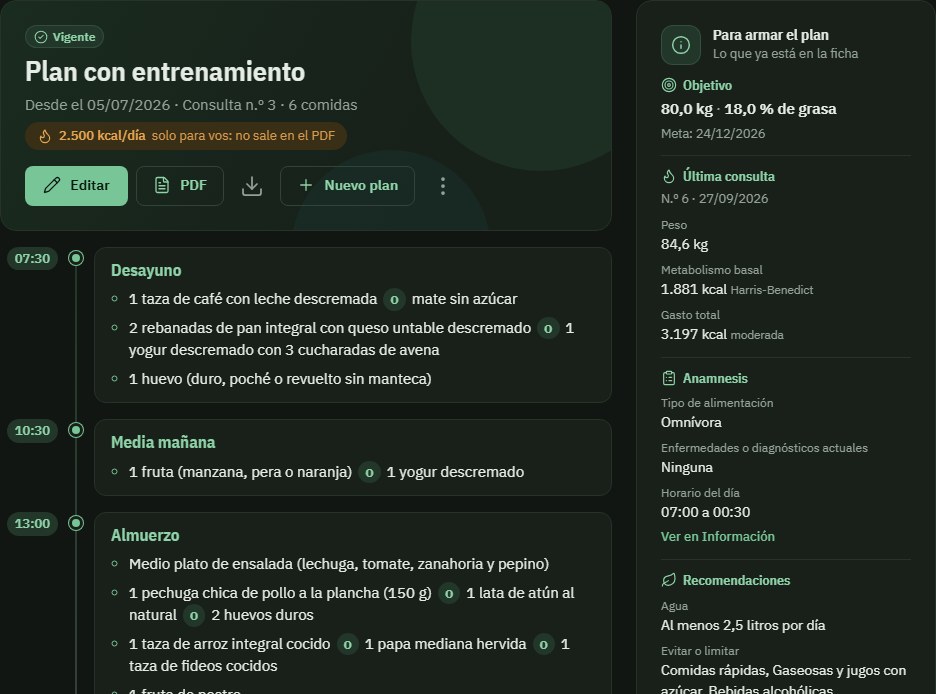Click the "Ninguna" diagnoses value
The height and width of the screenshot is (694, 936).
coord(686,467)
